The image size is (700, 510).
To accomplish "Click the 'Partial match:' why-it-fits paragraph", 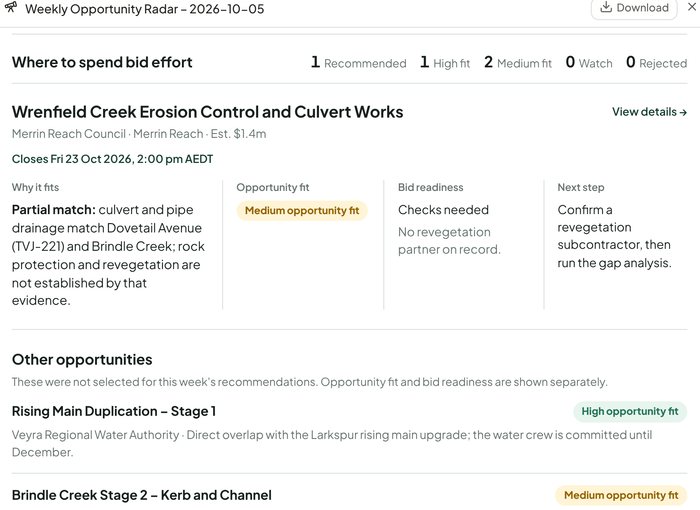I will (108, 255).
